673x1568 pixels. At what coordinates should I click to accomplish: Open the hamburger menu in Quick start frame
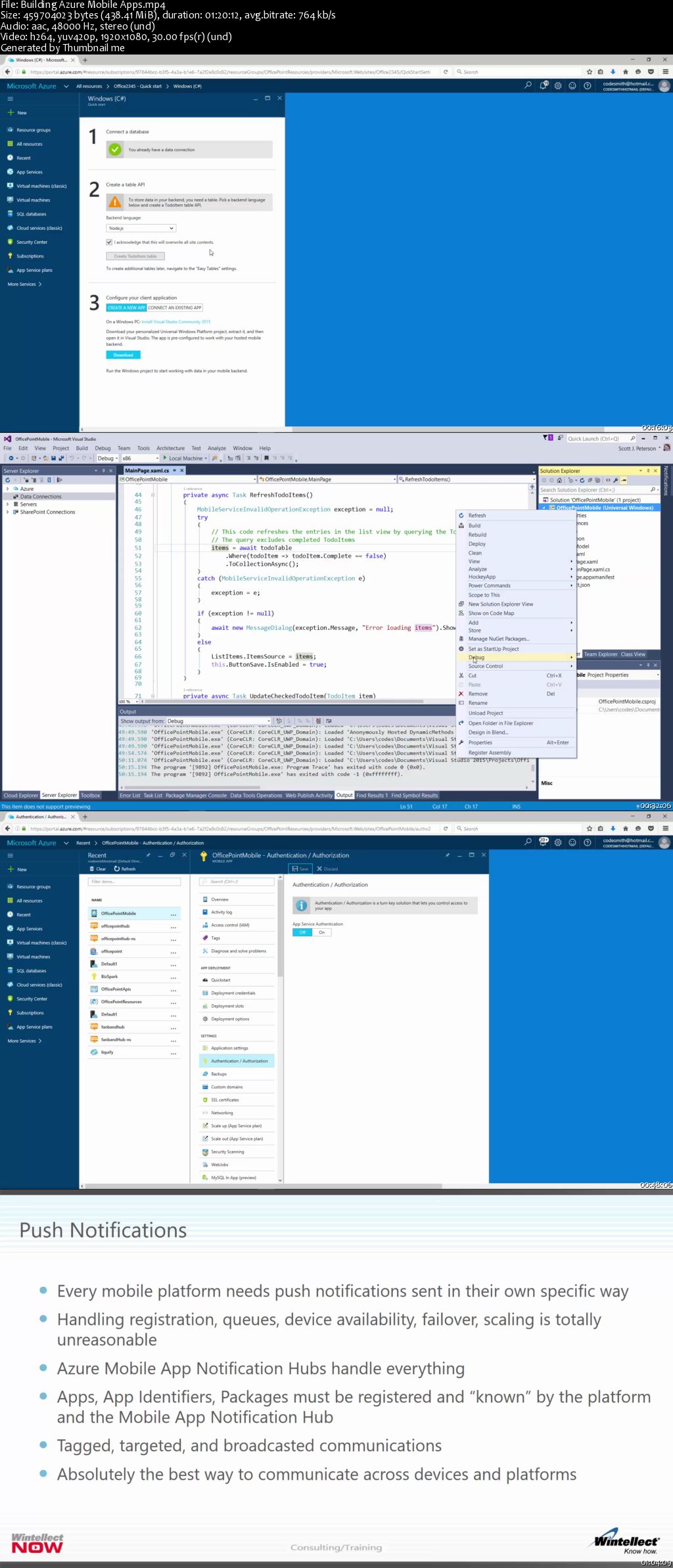(10, 99)
